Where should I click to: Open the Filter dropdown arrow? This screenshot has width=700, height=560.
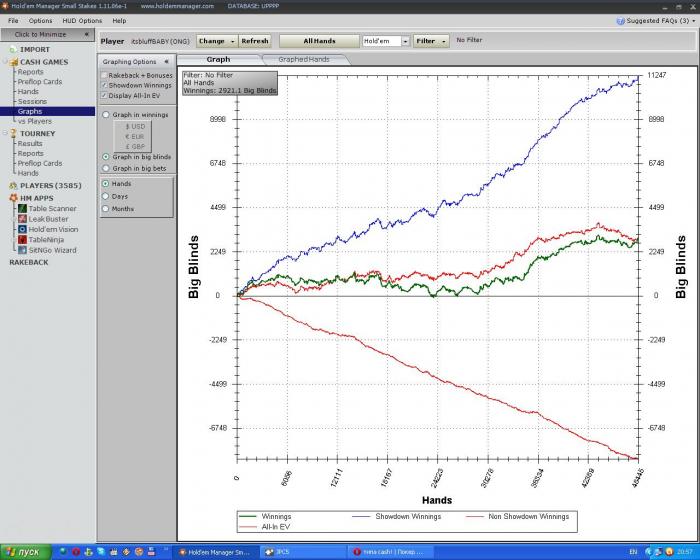pos(444,41)
